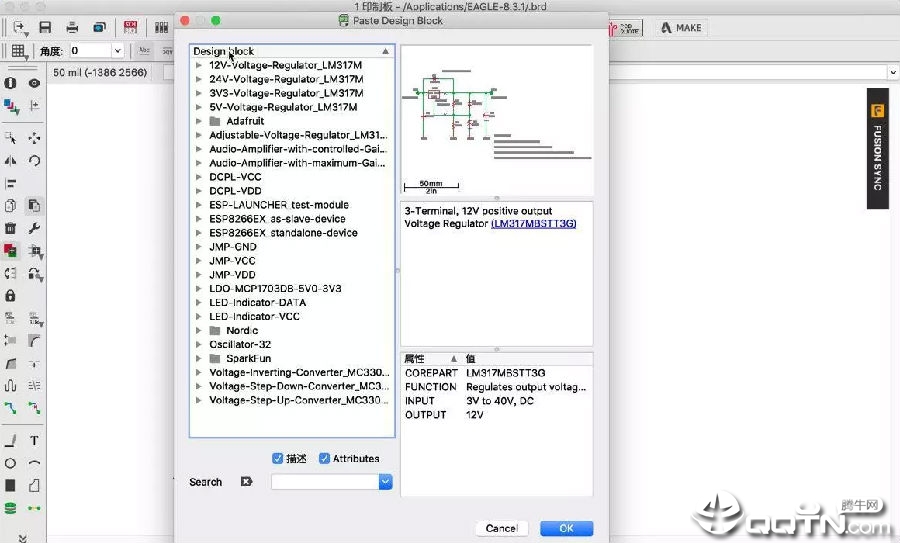Select ESP8266EX_as-slave-device entry
Viewport: 900px width, 543px height.
tap(277, 219)
